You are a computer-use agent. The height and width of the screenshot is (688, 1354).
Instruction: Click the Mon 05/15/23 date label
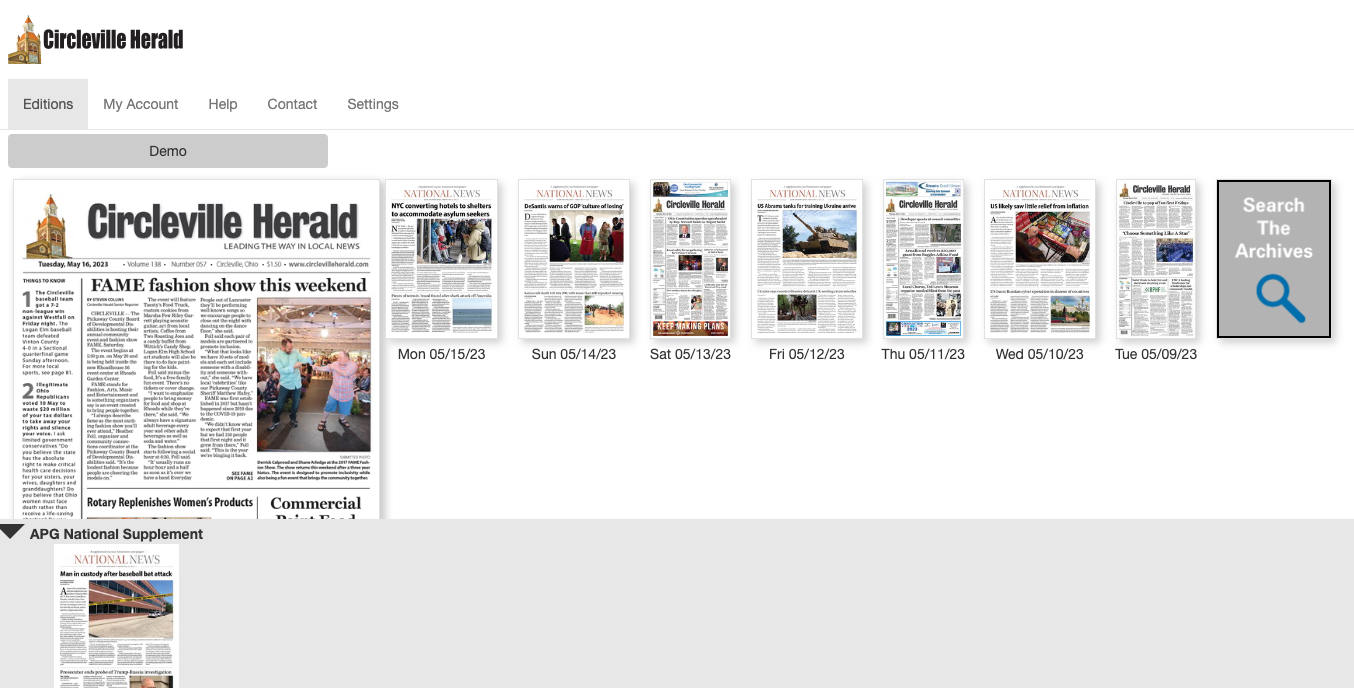pyautogui.click(x=441, y=354)
